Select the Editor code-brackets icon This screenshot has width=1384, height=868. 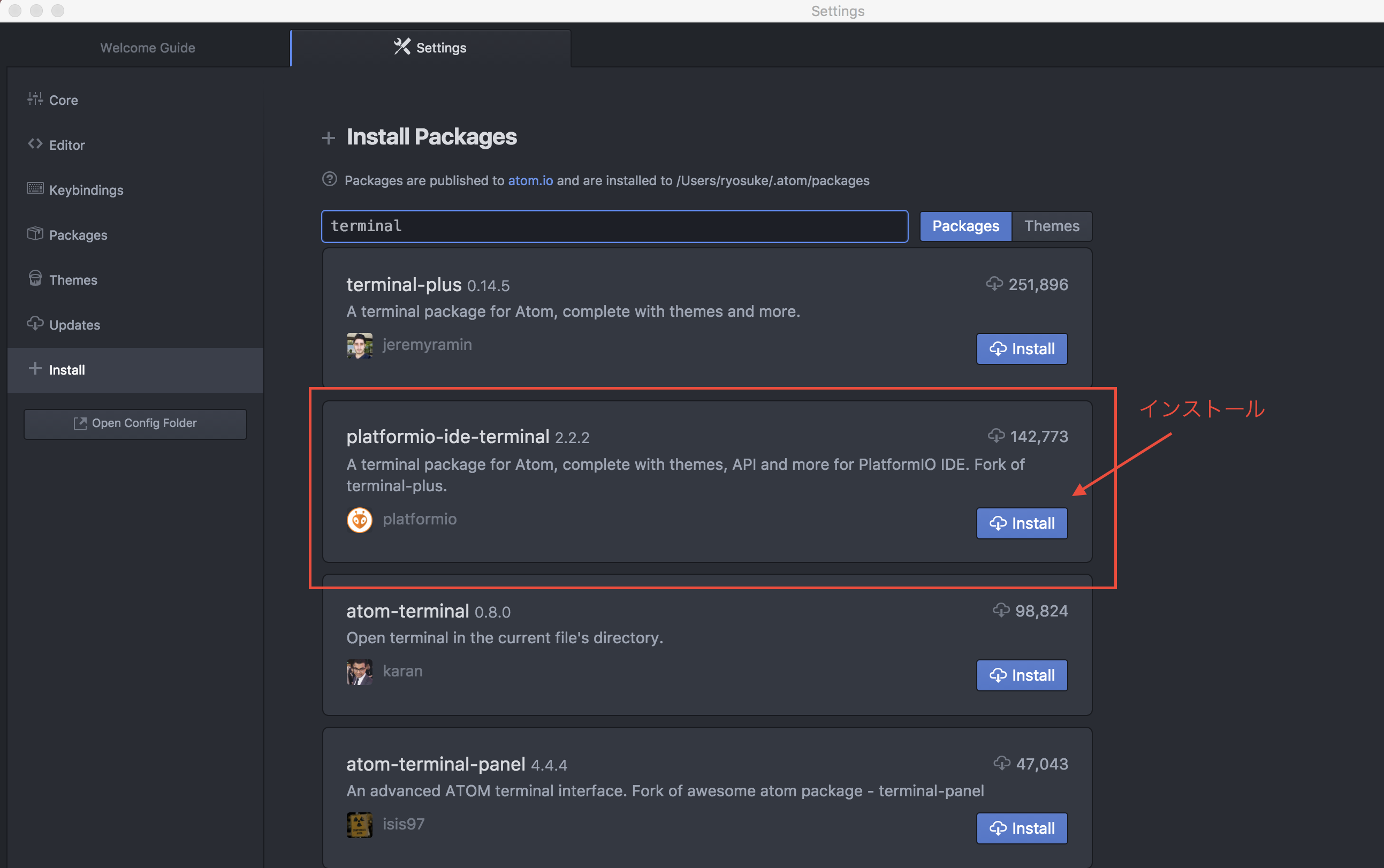click(35, 143)
